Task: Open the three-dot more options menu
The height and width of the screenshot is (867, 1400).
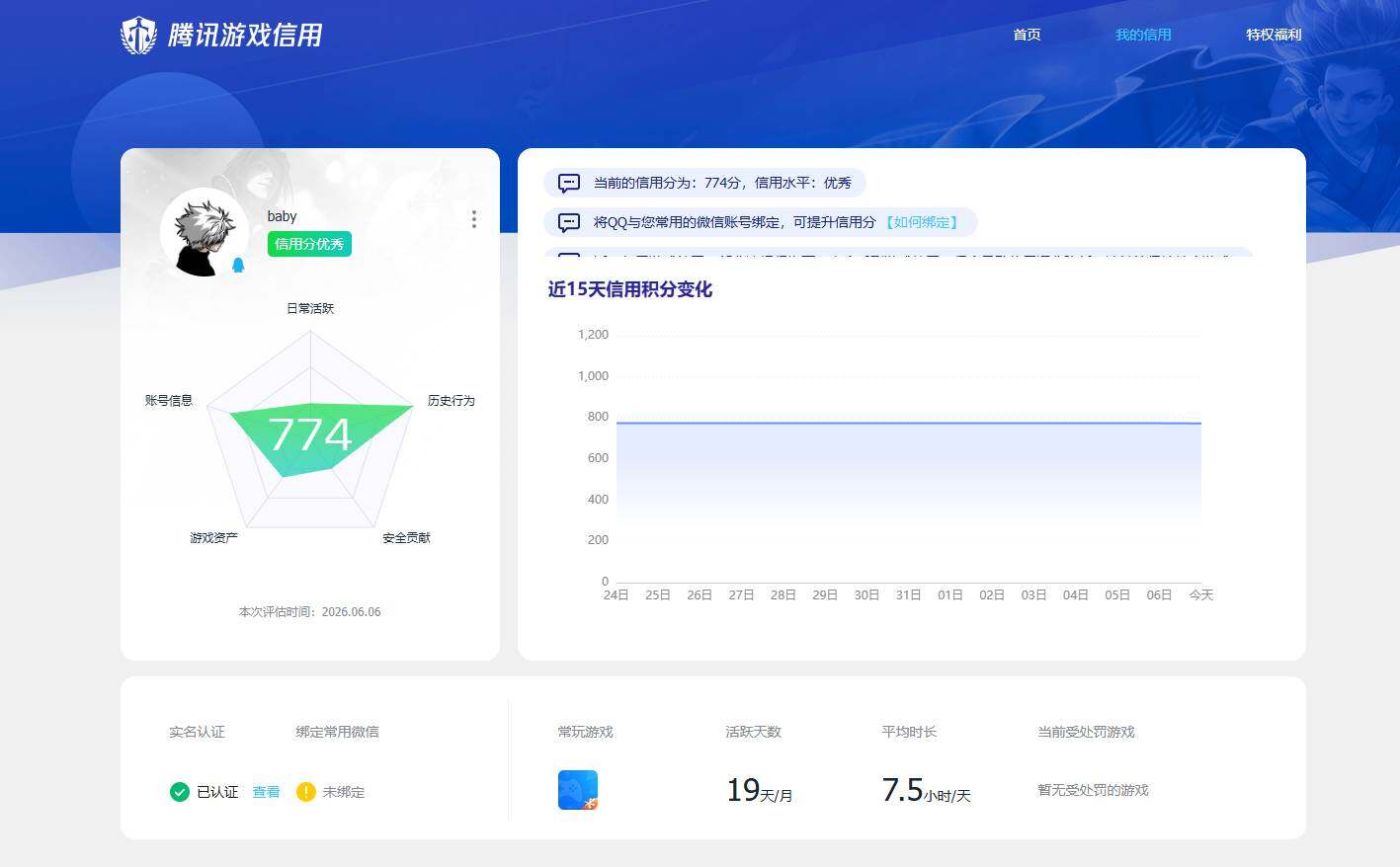Action: click(x=474, y=219)
